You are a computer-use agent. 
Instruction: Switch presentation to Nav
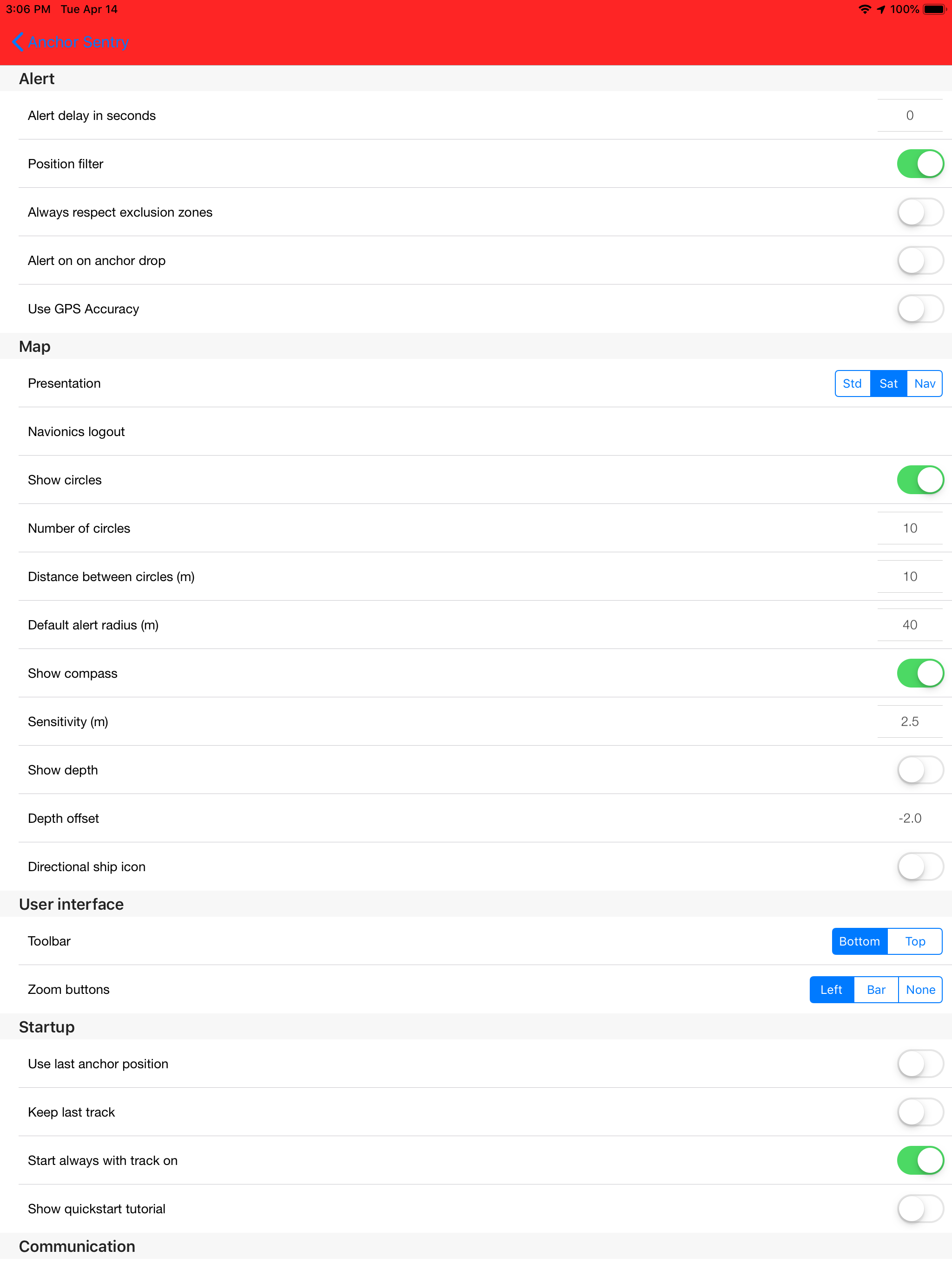pos(925,383)
